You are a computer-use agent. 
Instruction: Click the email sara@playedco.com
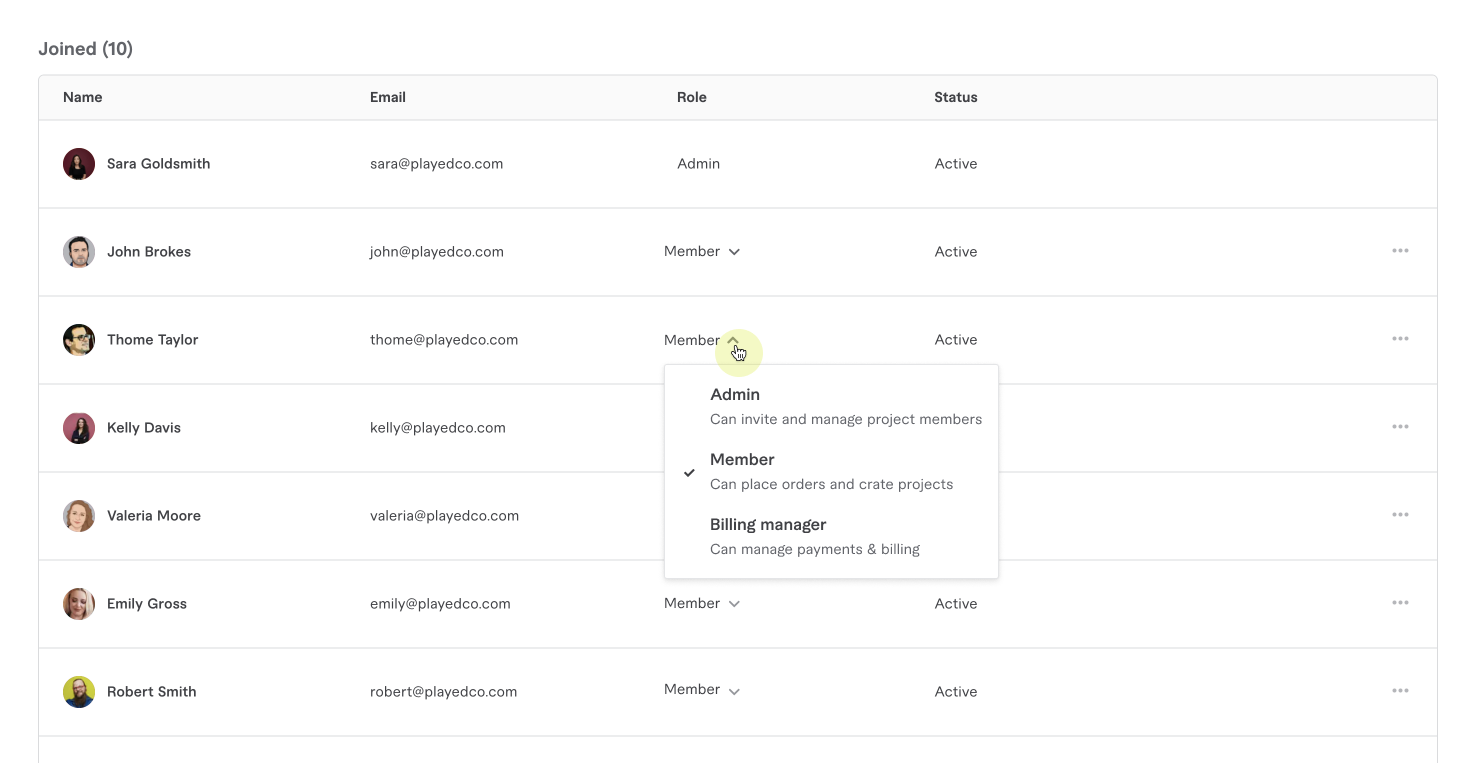point(436,164)
